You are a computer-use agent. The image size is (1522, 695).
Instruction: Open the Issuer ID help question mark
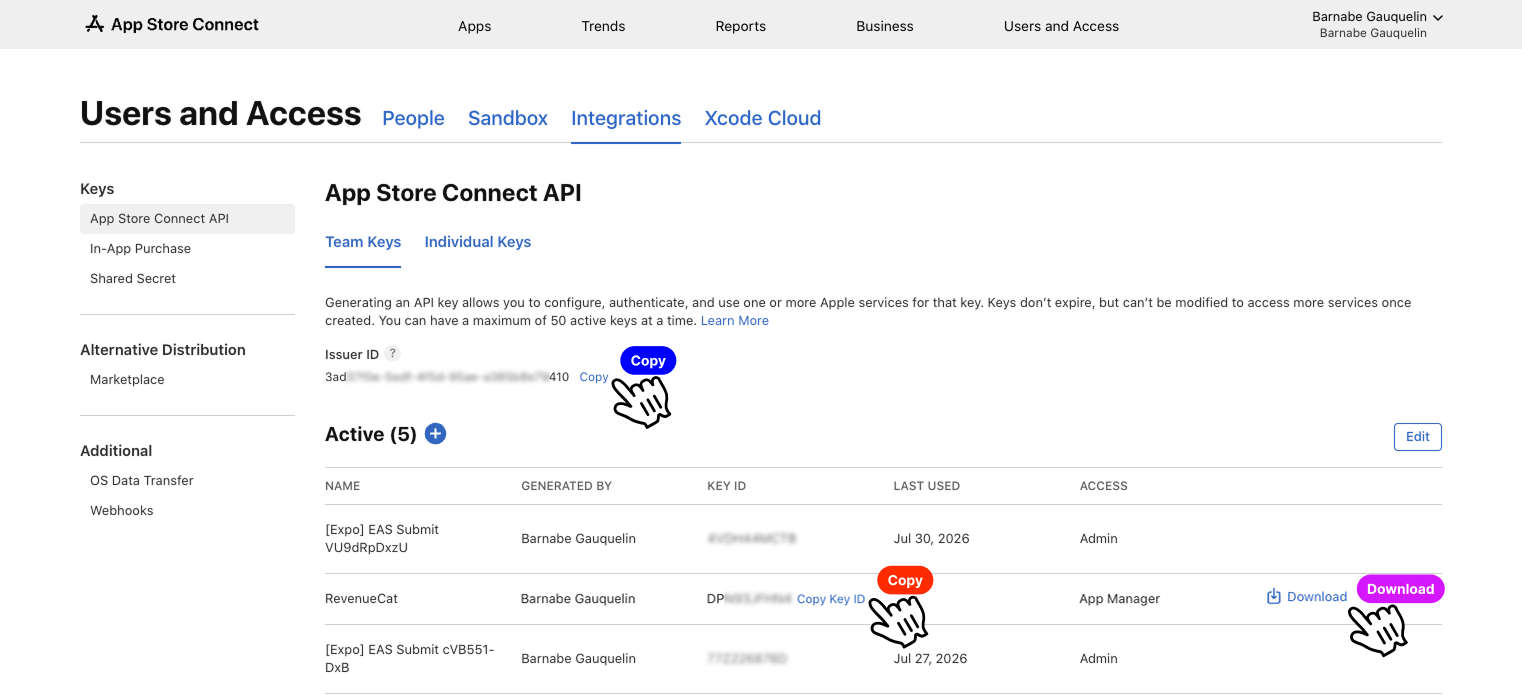click(x=393, y=353)
